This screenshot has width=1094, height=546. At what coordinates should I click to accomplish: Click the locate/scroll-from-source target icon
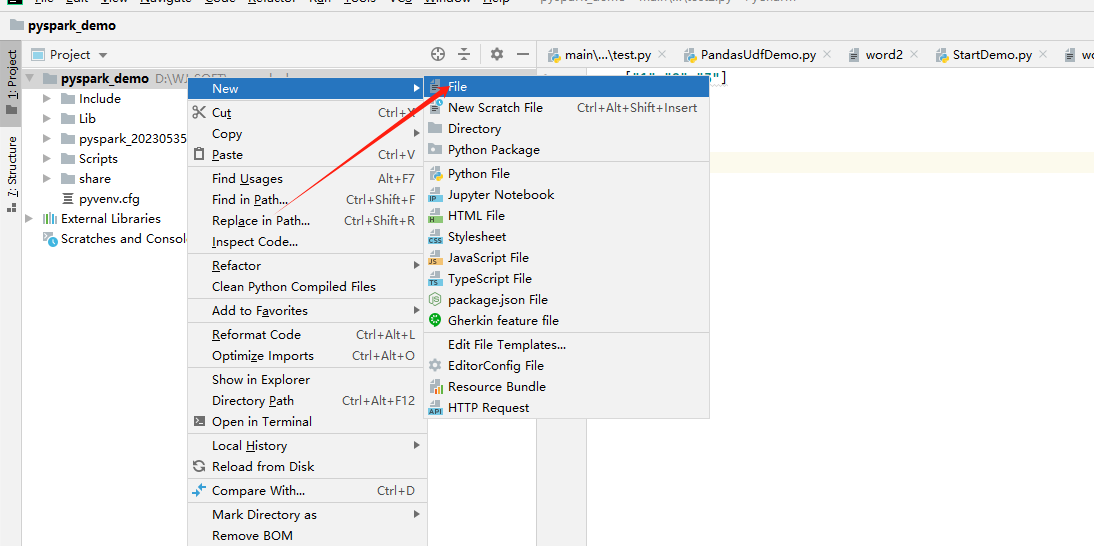point(438,55)
